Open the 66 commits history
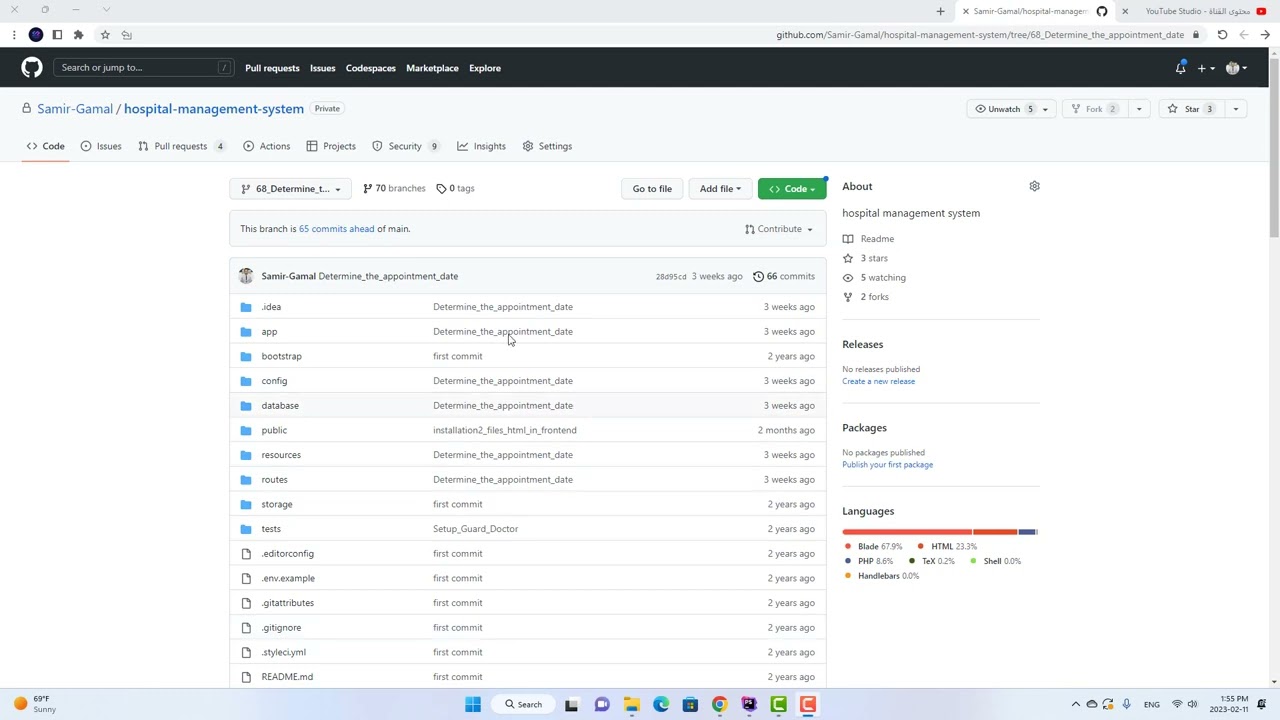 coord(784,276)
